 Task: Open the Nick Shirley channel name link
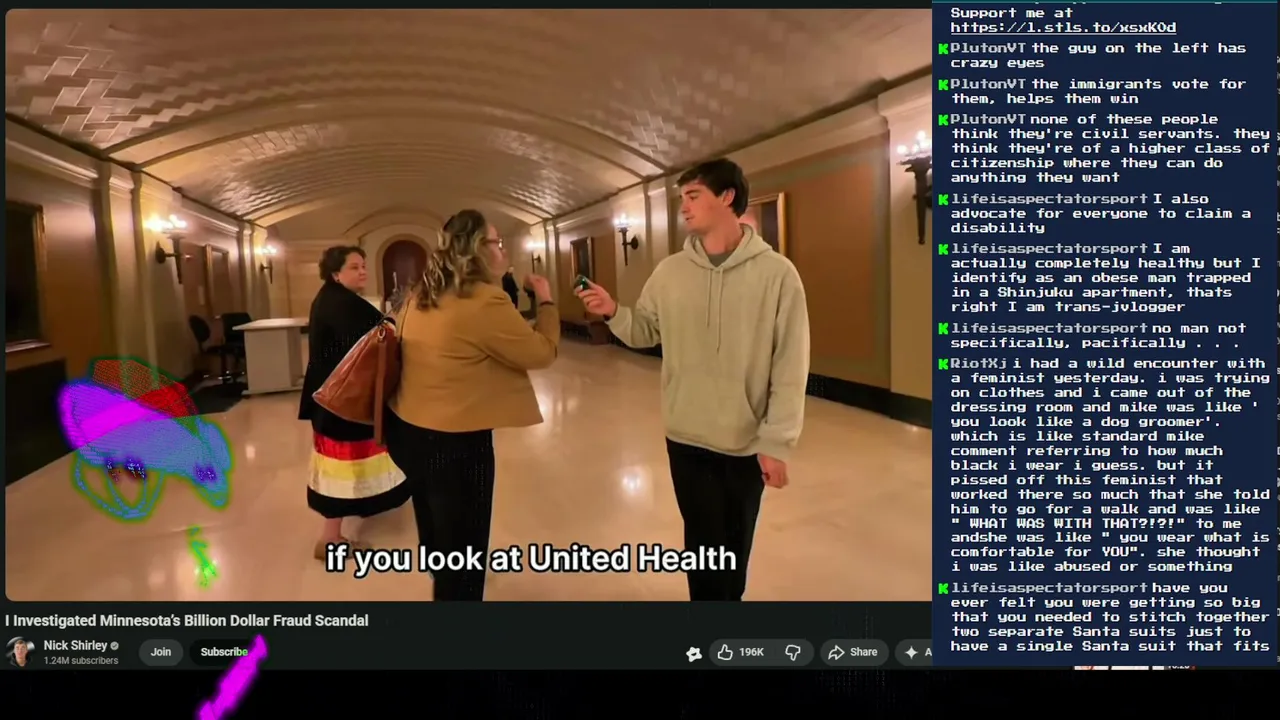tap(75, 646)
